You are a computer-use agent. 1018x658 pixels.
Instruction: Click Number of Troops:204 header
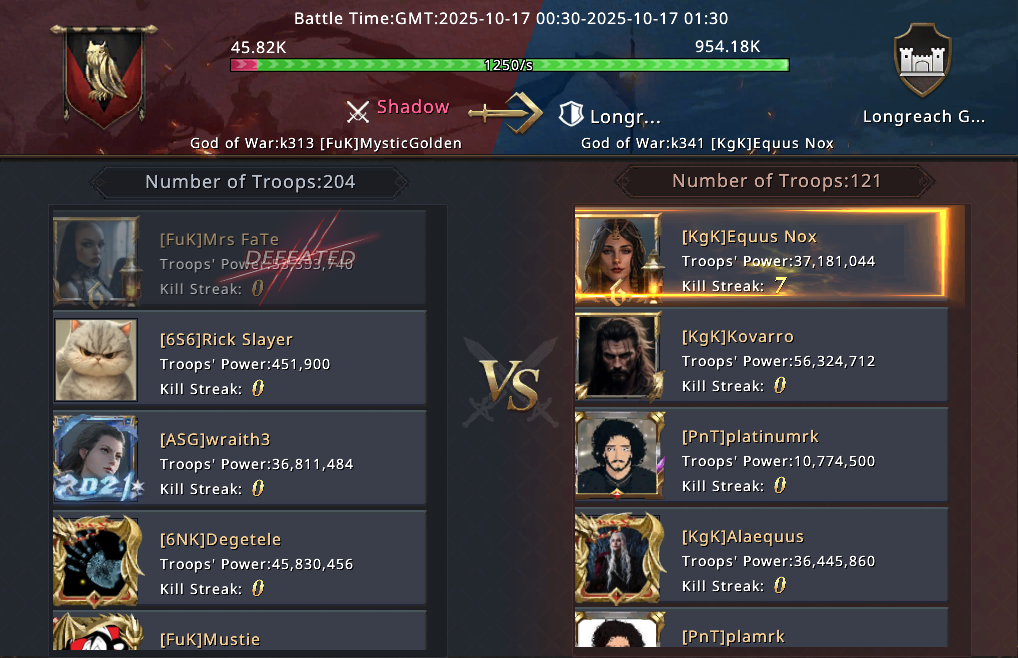click(250, 182)
